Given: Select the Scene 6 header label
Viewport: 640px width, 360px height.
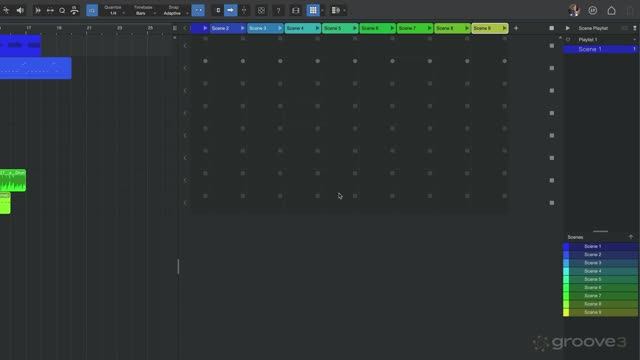Looking at the screenshot, I should coord(370,28).
